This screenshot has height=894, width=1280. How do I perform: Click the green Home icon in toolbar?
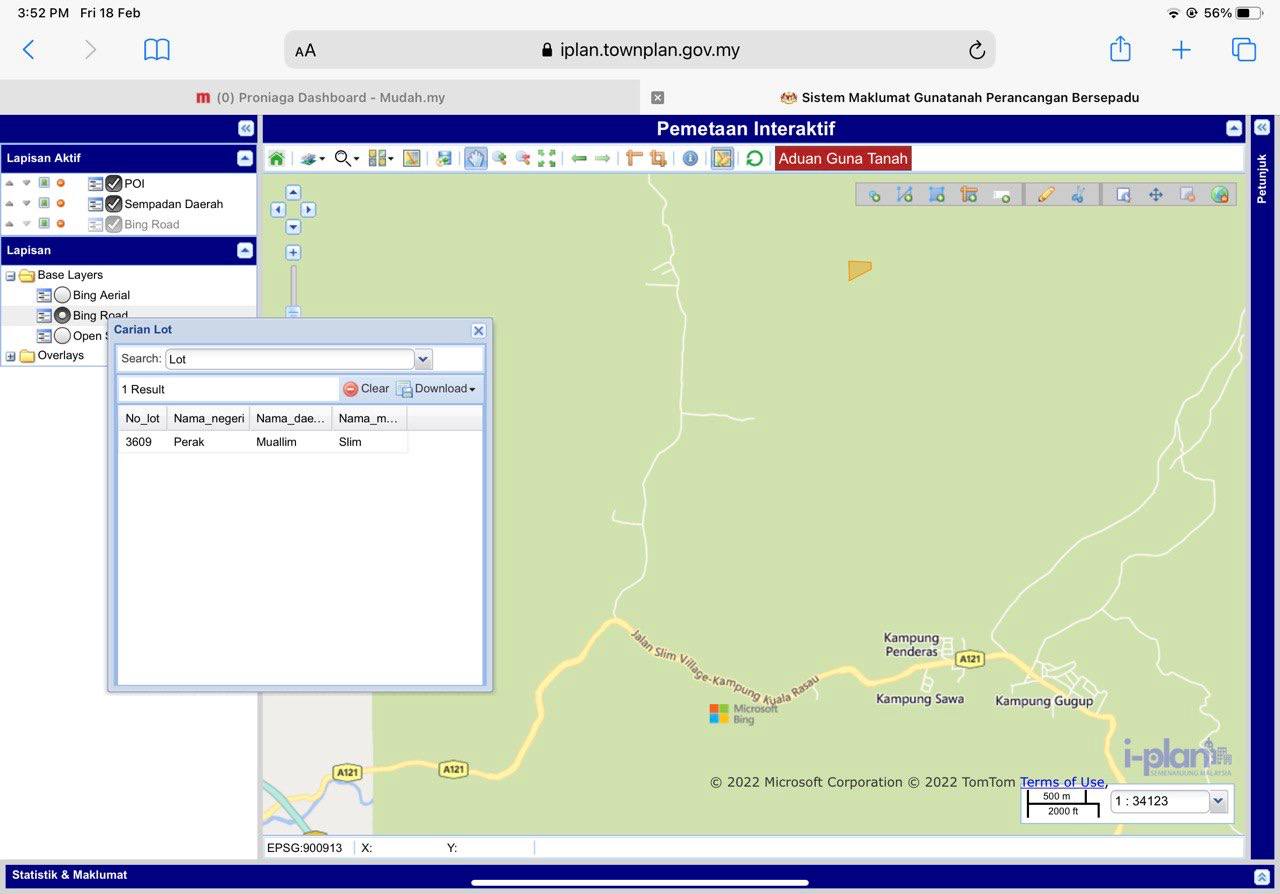click(277, 158)
